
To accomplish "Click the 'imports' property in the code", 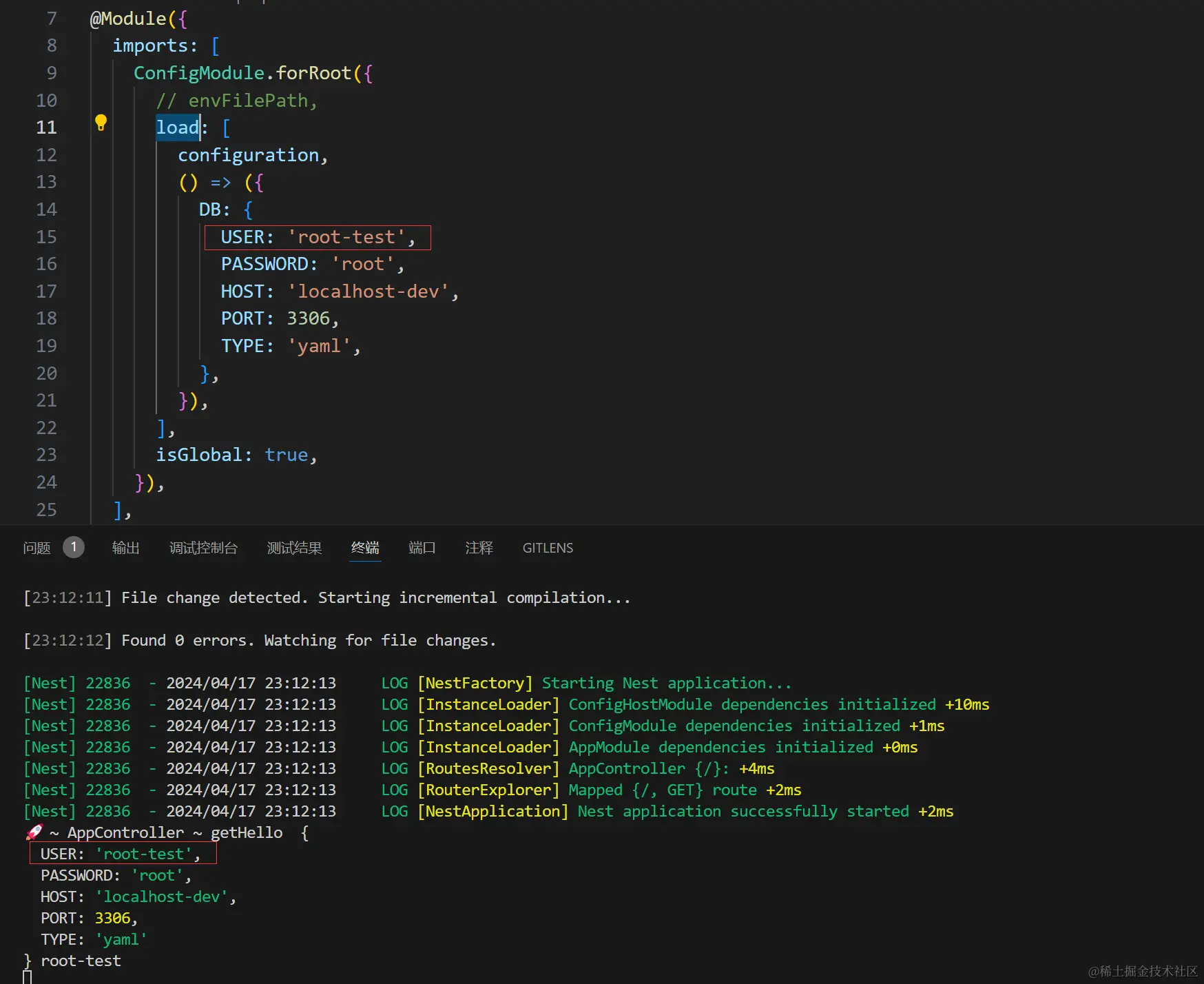I will click(x=150, y=46).
